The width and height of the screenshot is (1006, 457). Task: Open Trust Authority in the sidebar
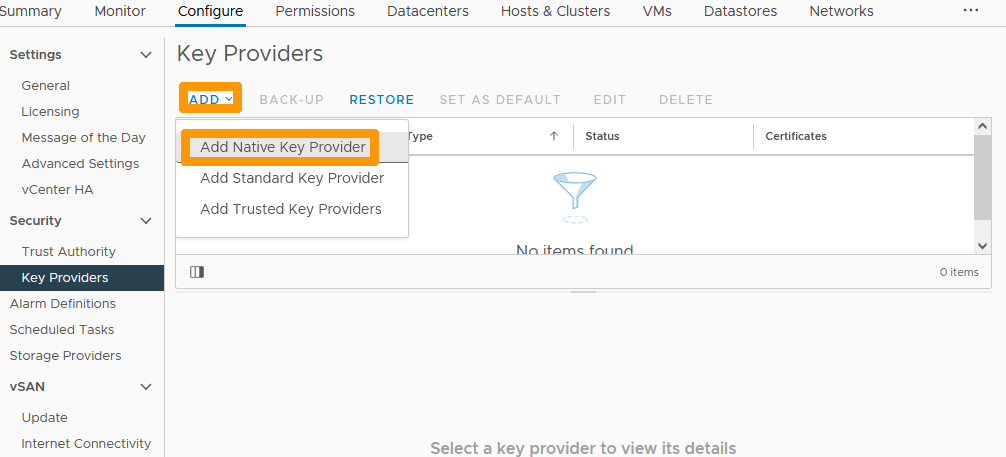68,252
